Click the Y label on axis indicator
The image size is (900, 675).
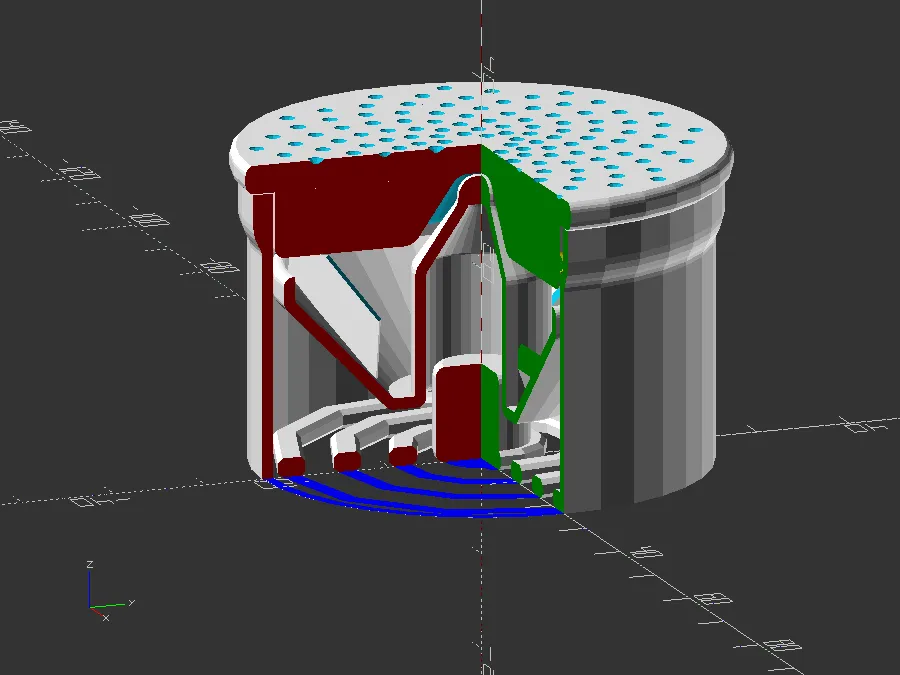click(x=131, y=603)
